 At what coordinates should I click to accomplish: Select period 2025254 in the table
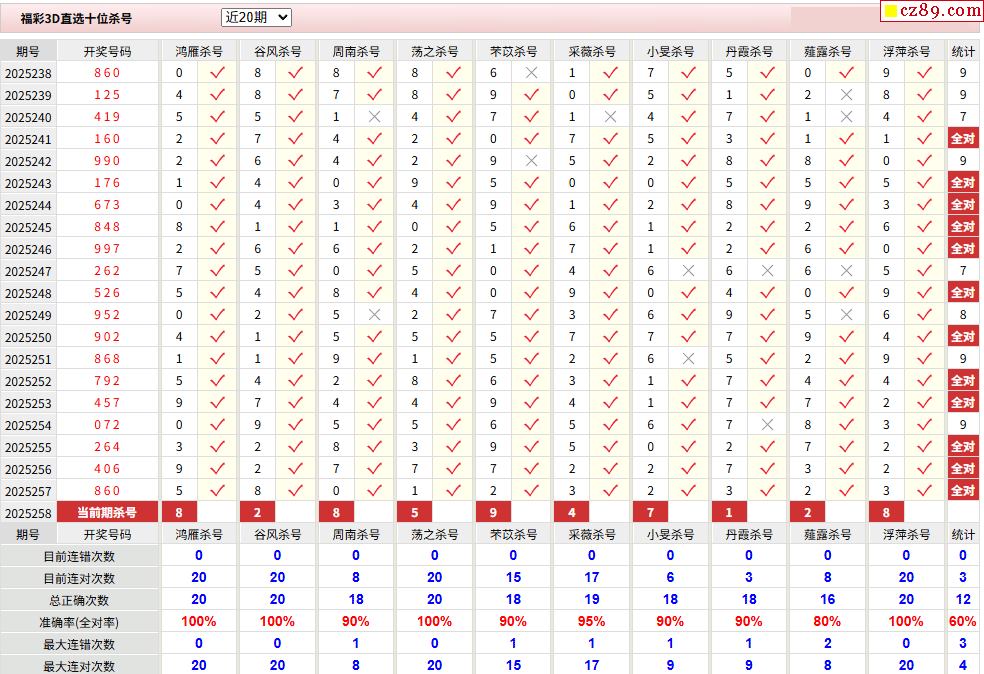pyautogui.click(x=28, y=425)
